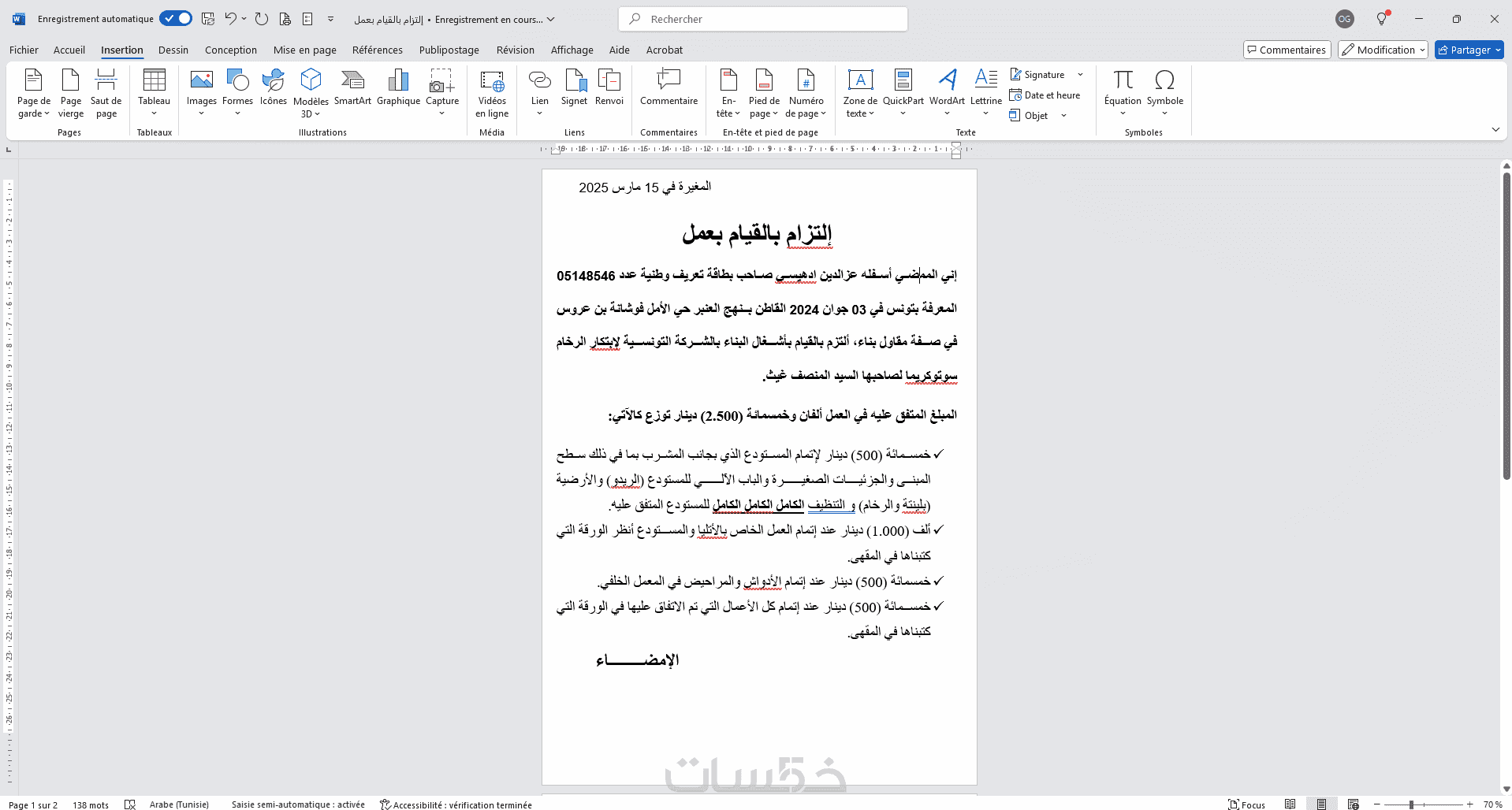The width and height of the screenshot is (1512, 810).
Task: Switch to the Mise en page tab
Action: click(x=304, y=50)
